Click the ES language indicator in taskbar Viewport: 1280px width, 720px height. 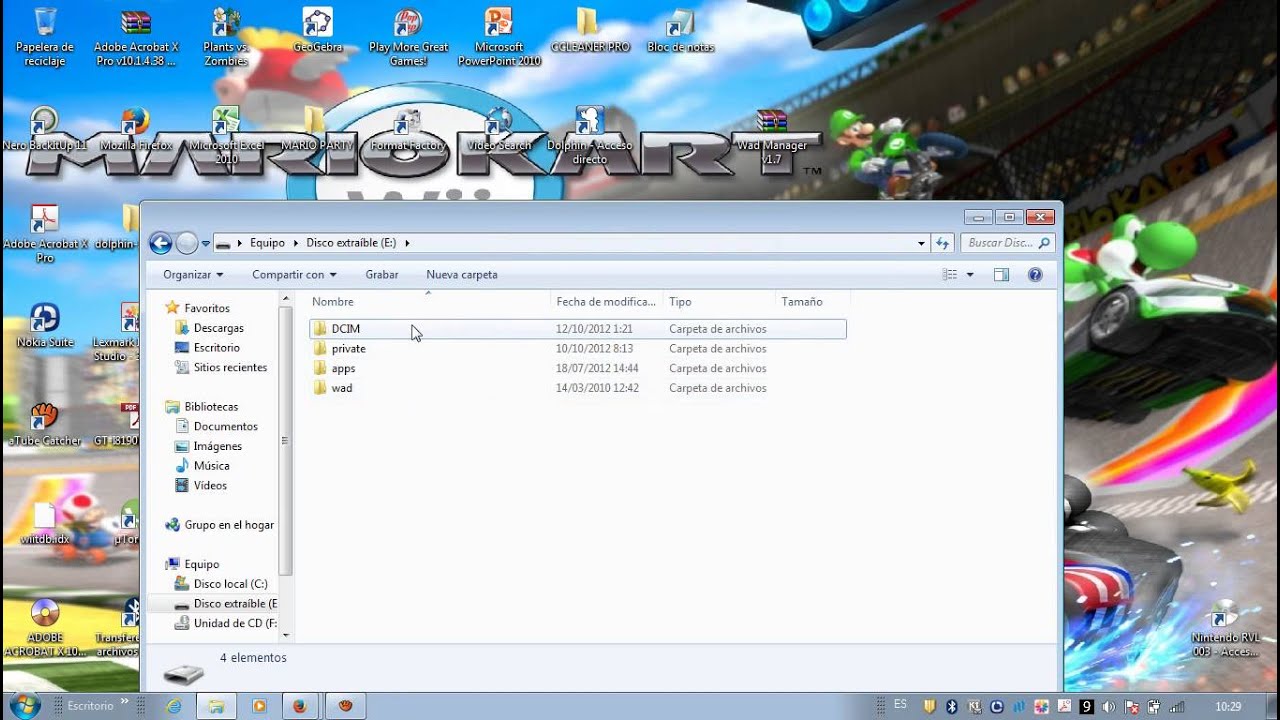pos(901,704)
